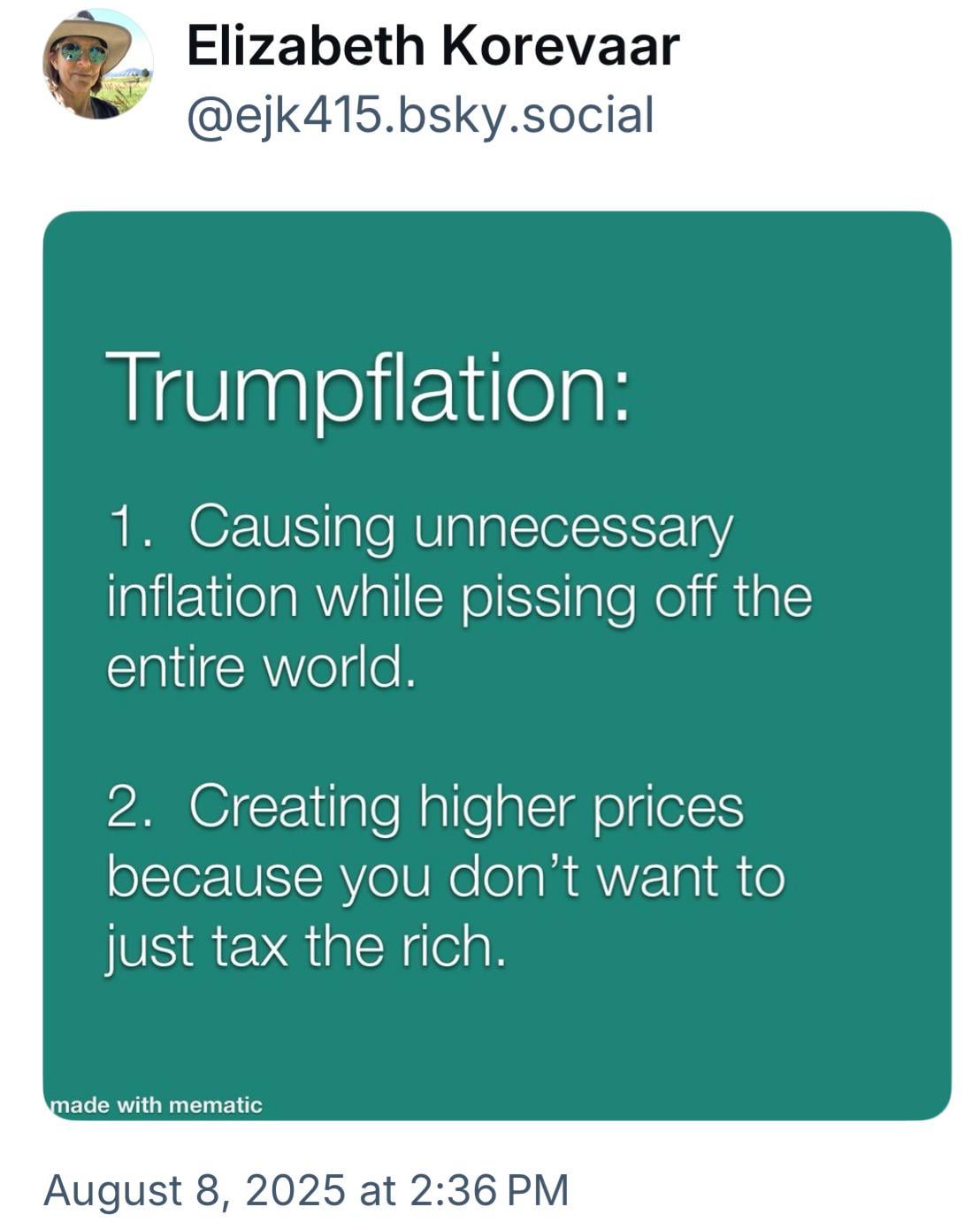The height and width of the screenshot is (1230, 980).
Task: Click the 2:36 PM time text
Action: (489, 1190)
